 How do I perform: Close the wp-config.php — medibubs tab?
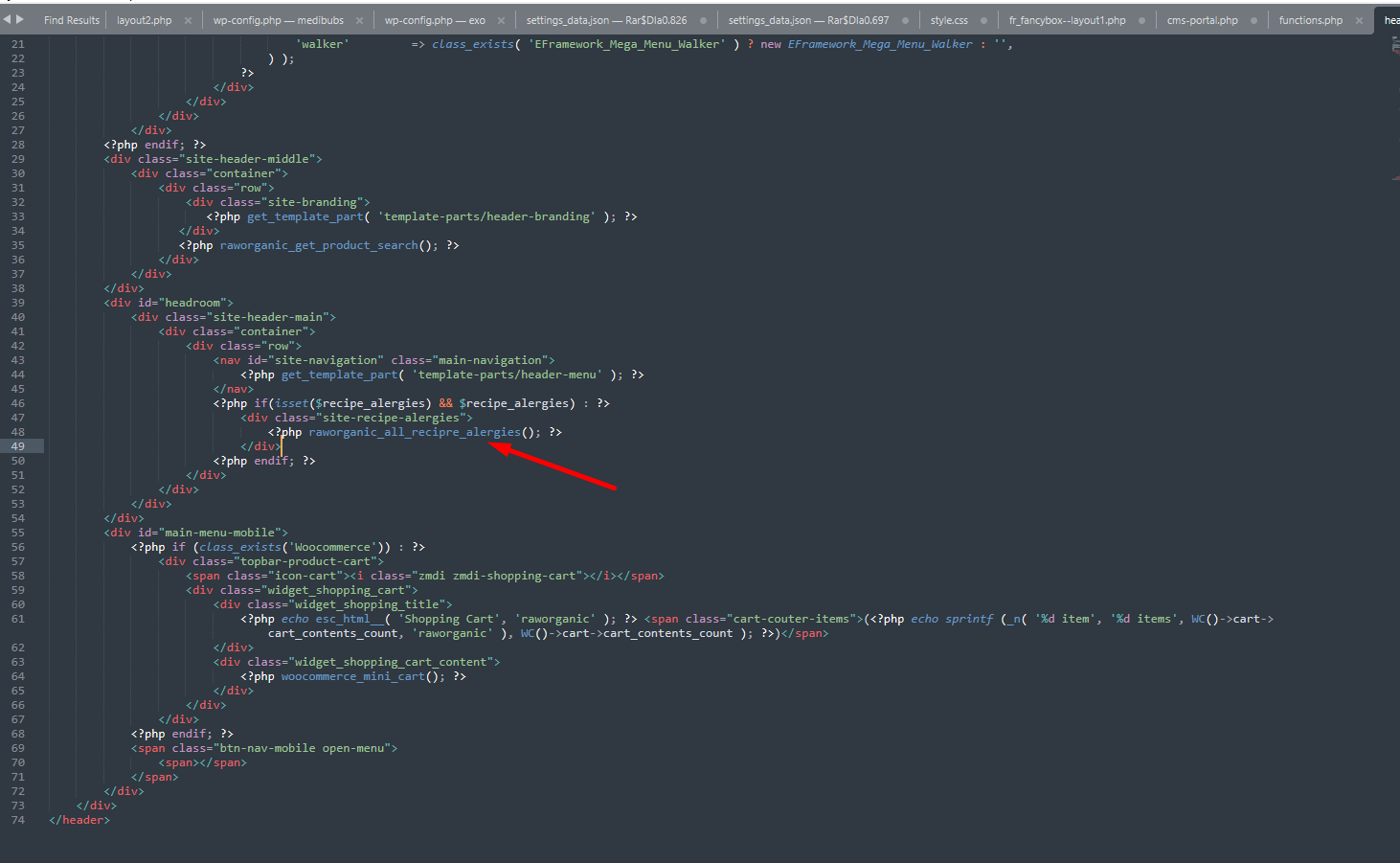point(359,20)
